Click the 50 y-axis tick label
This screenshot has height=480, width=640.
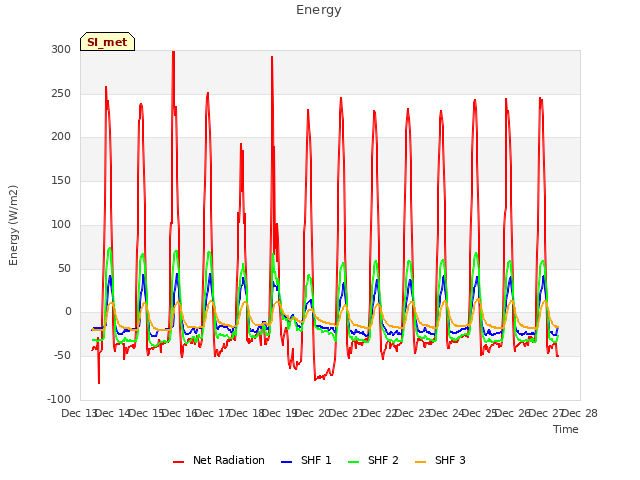[64, 268]
